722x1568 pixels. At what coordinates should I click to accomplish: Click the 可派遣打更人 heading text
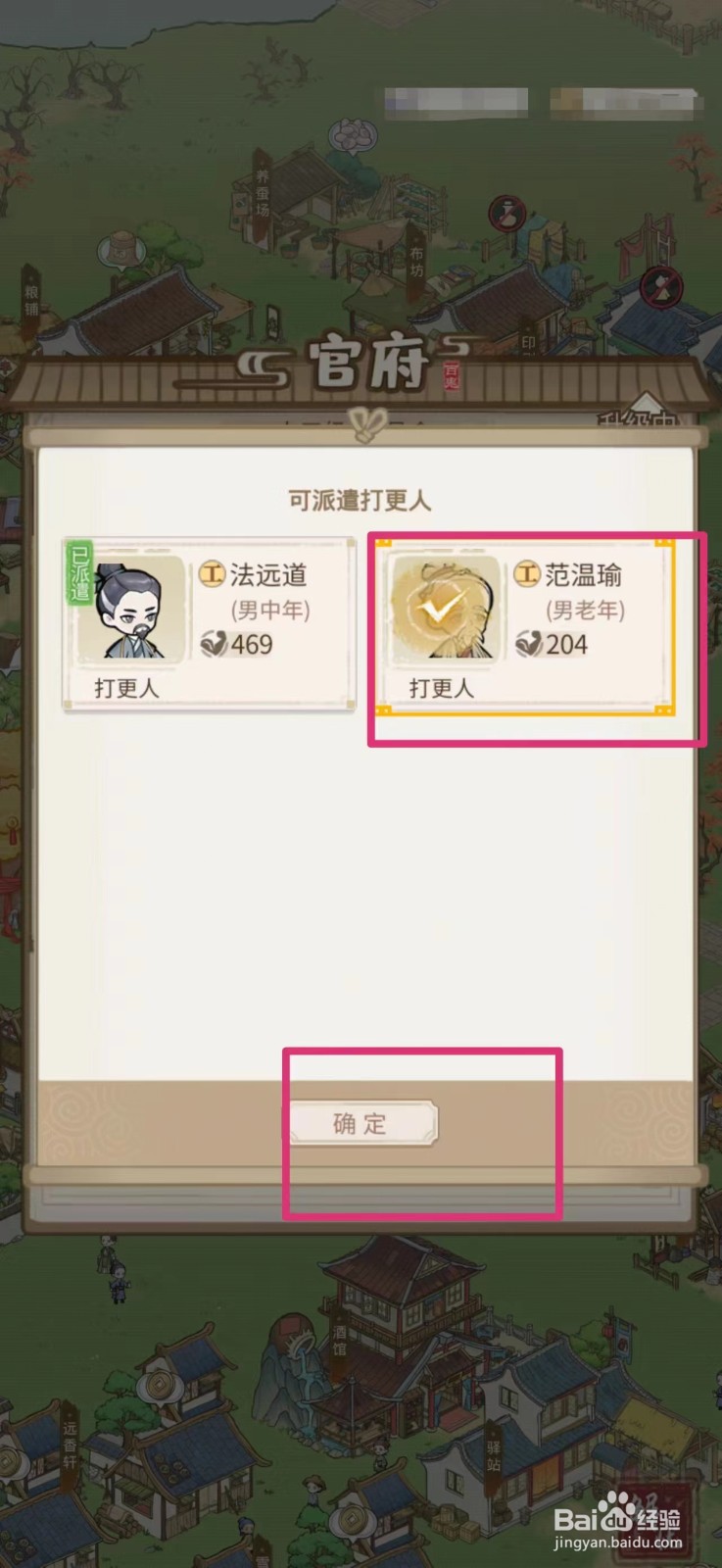pyautogui.click(x=361, y=500)
